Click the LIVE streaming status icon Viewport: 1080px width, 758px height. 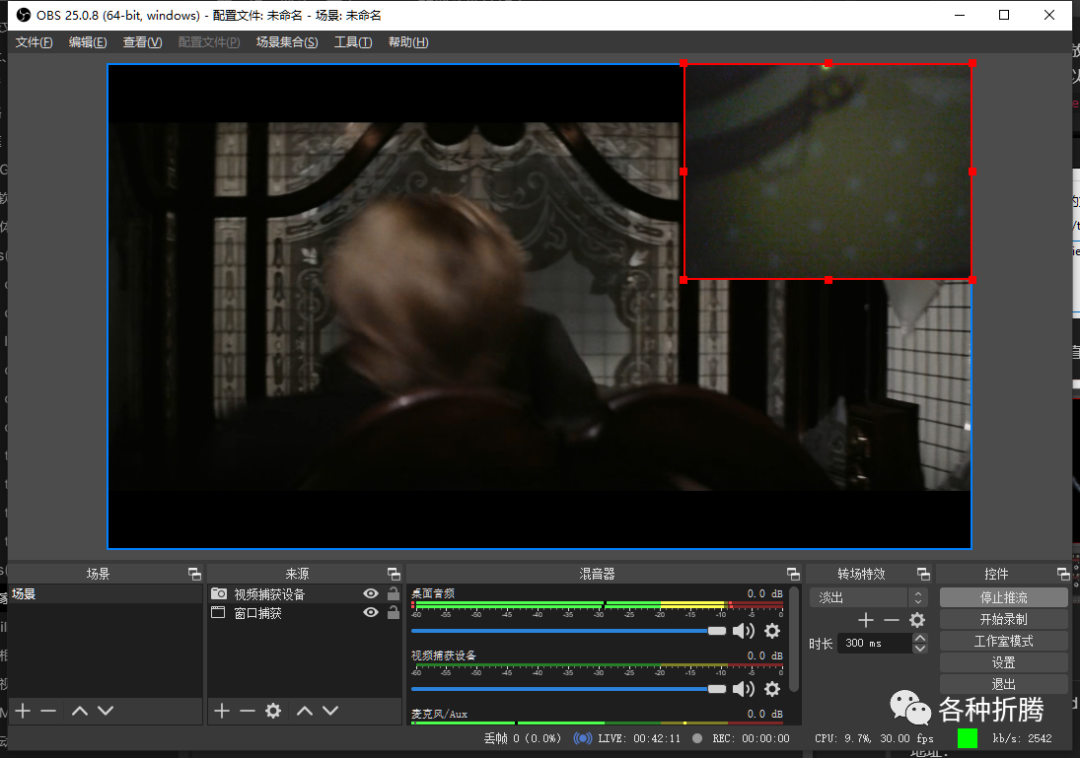click(x=582, y=738)
